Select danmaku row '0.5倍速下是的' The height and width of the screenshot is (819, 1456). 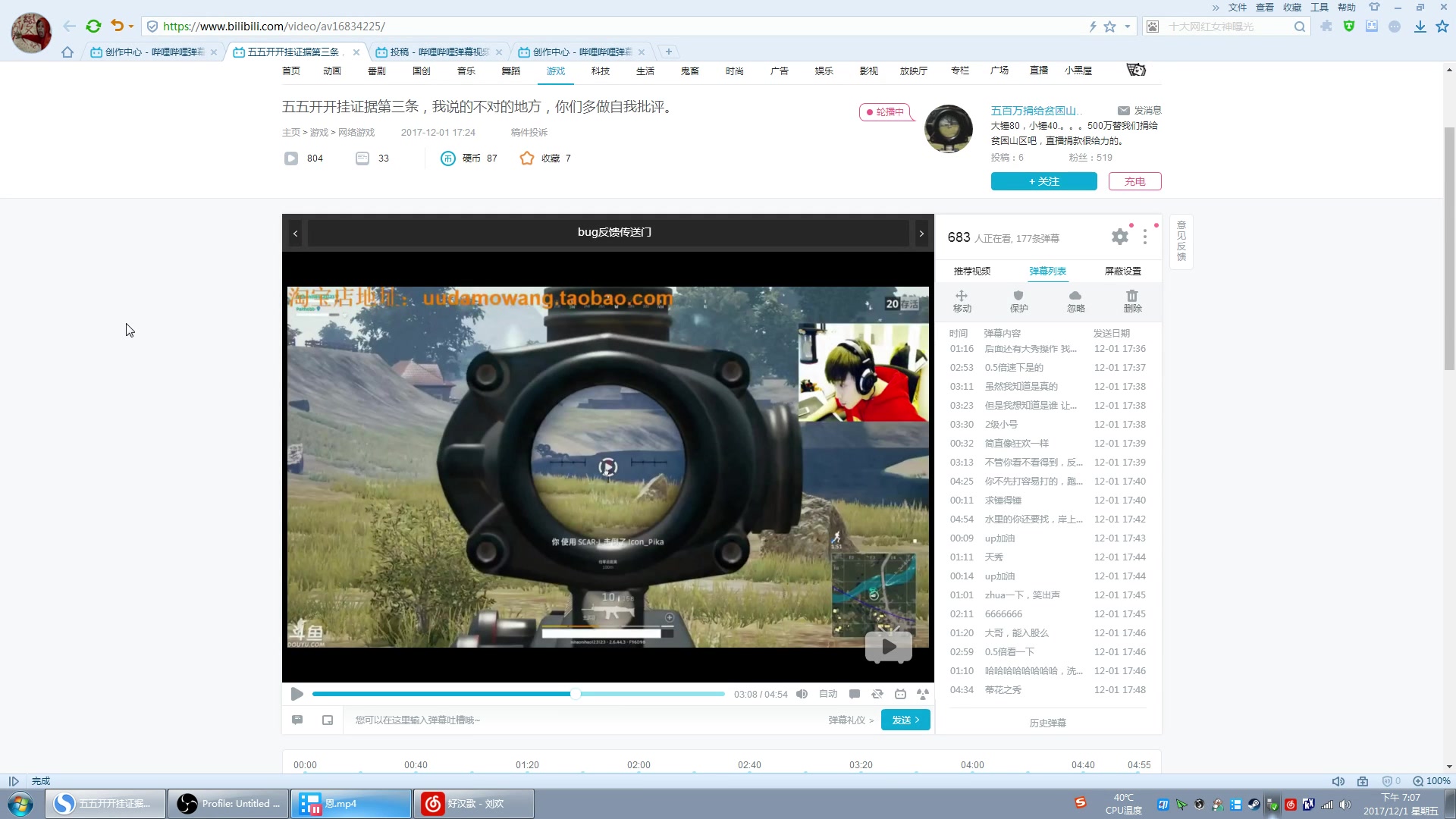point(1048,367)
